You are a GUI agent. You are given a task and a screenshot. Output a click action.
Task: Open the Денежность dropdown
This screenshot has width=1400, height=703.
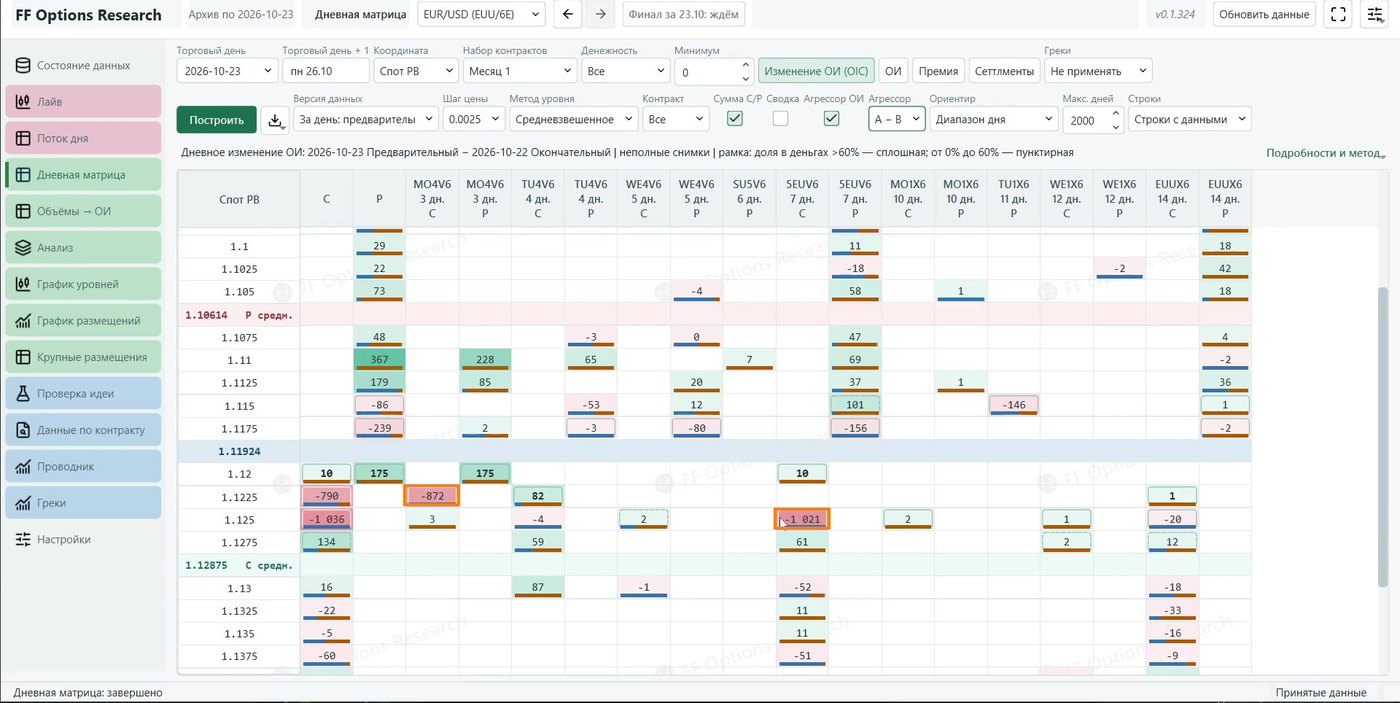click(624, 71)
